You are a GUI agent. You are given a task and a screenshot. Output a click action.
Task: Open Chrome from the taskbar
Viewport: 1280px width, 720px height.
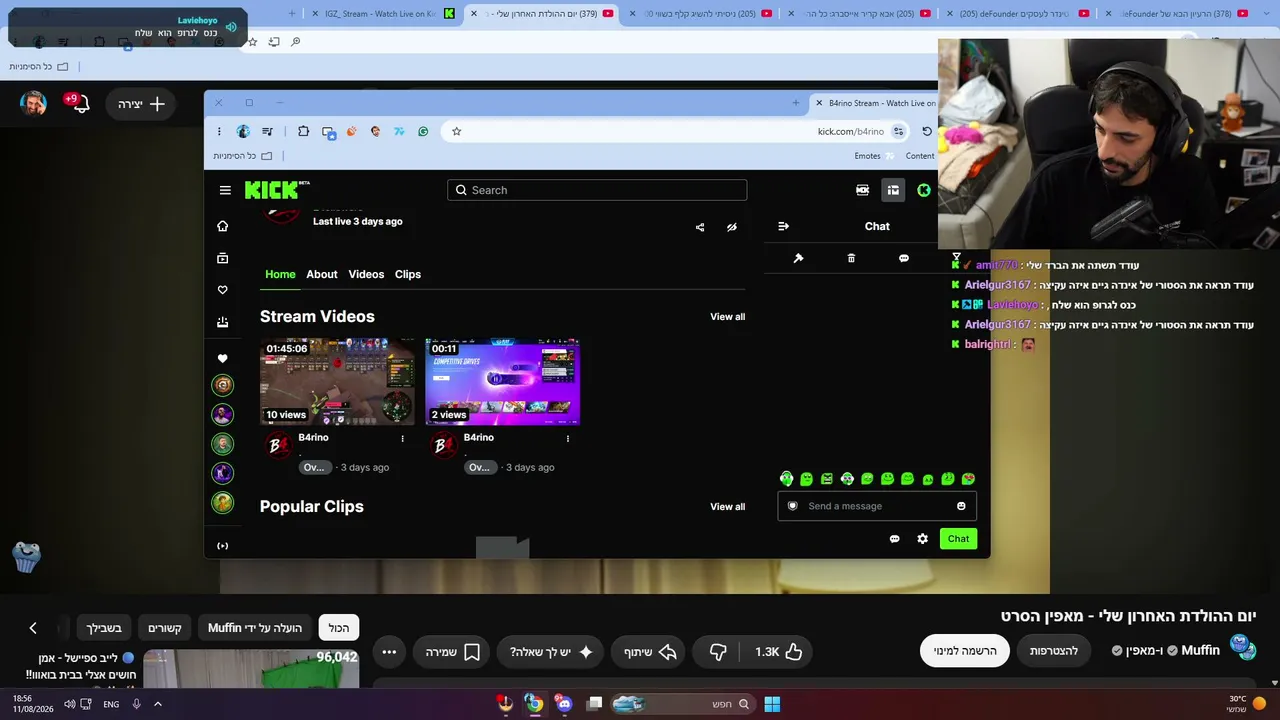[535, 704]
